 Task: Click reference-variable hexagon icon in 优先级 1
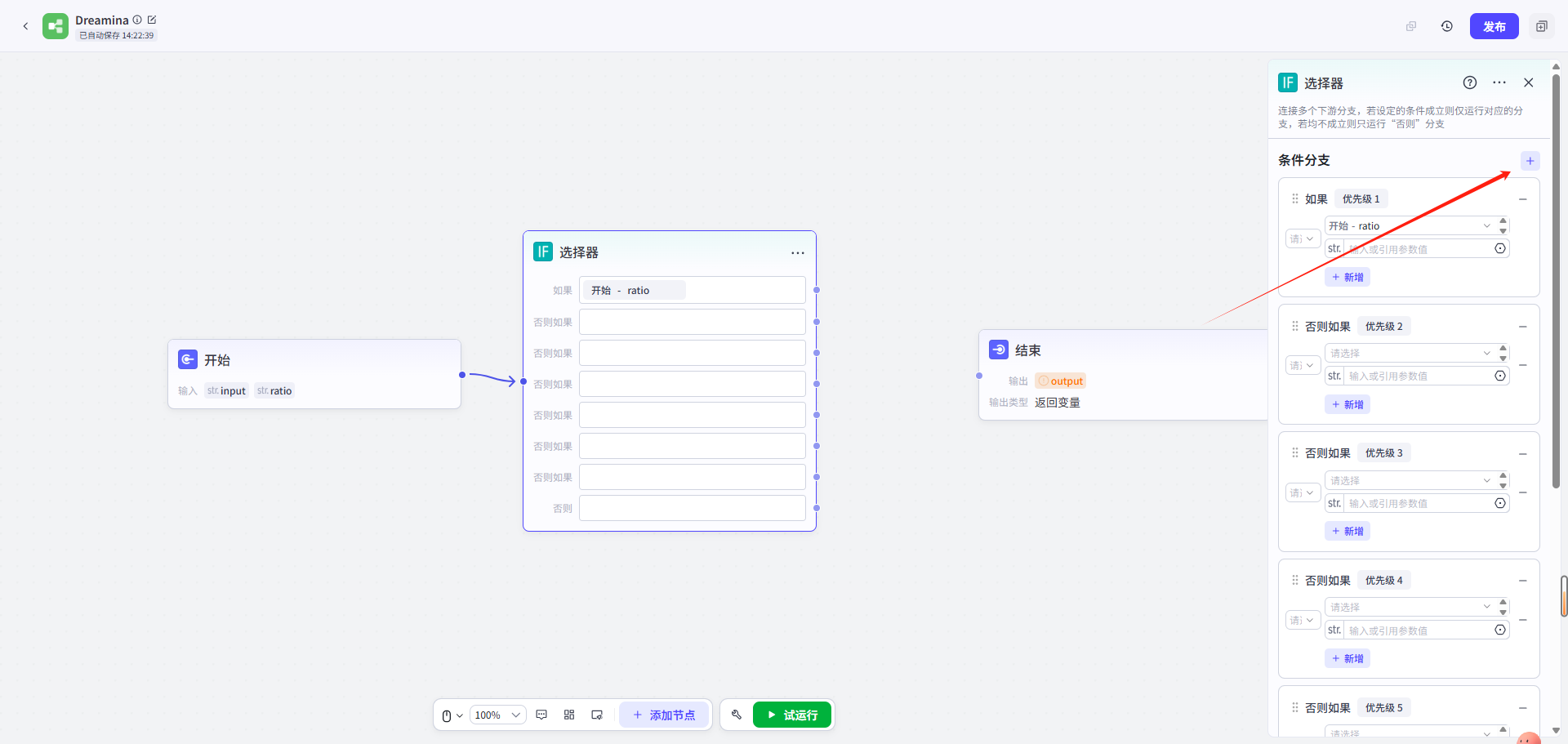pyautogui.click(x=1500, y=248)
